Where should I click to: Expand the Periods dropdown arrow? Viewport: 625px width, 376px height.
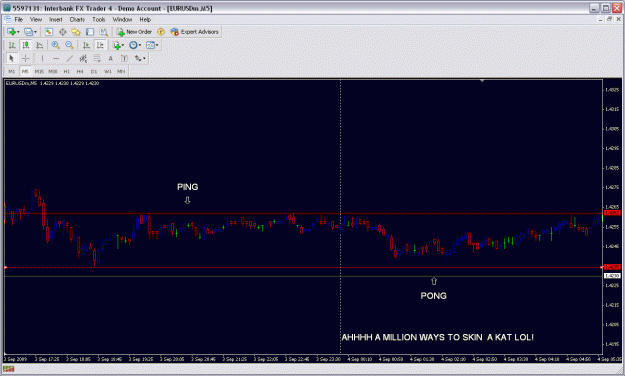point(140,45)
